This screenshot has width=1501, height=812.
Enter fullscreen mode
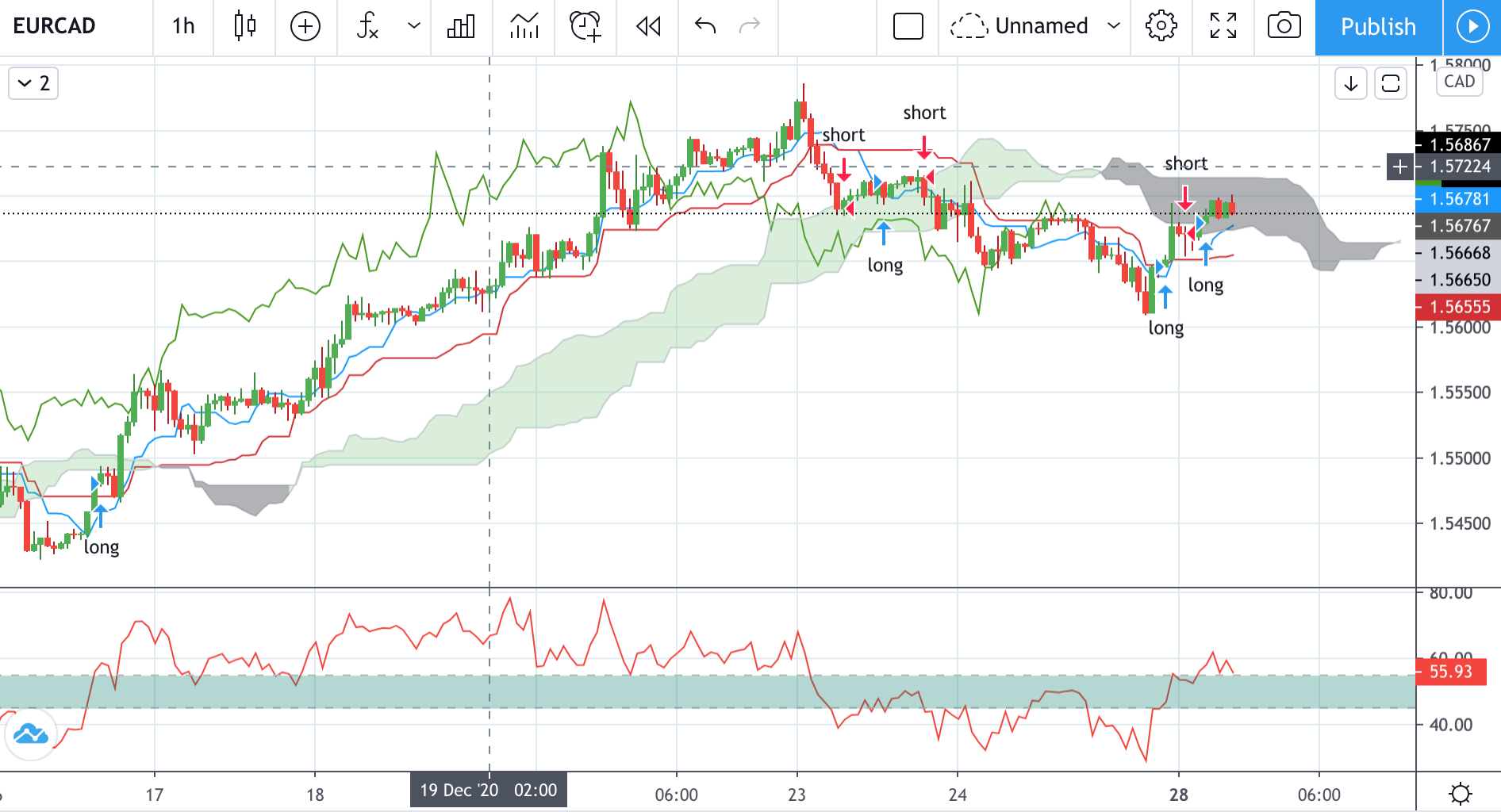[1223, 26]
